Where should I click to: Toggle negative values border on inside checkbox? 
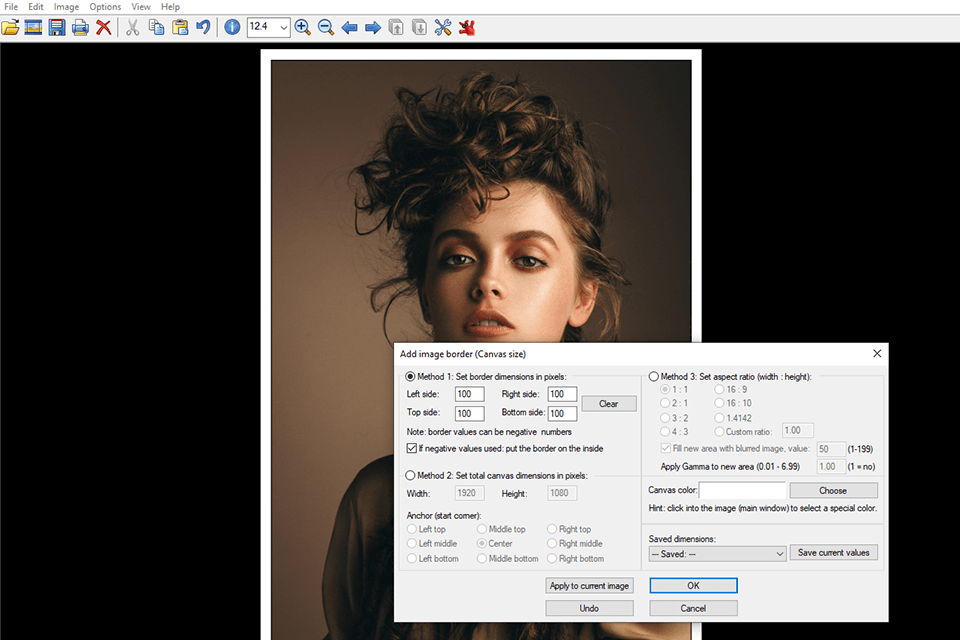(x=412, y=448)
